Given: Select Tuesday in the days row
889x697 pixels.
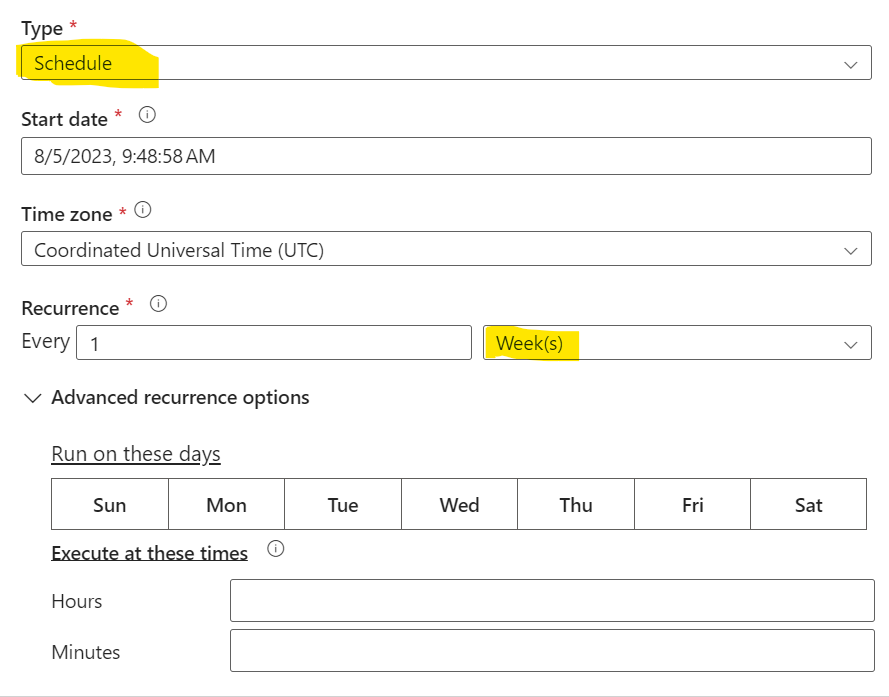Looking at the screenshot, I should pos(343,504).
